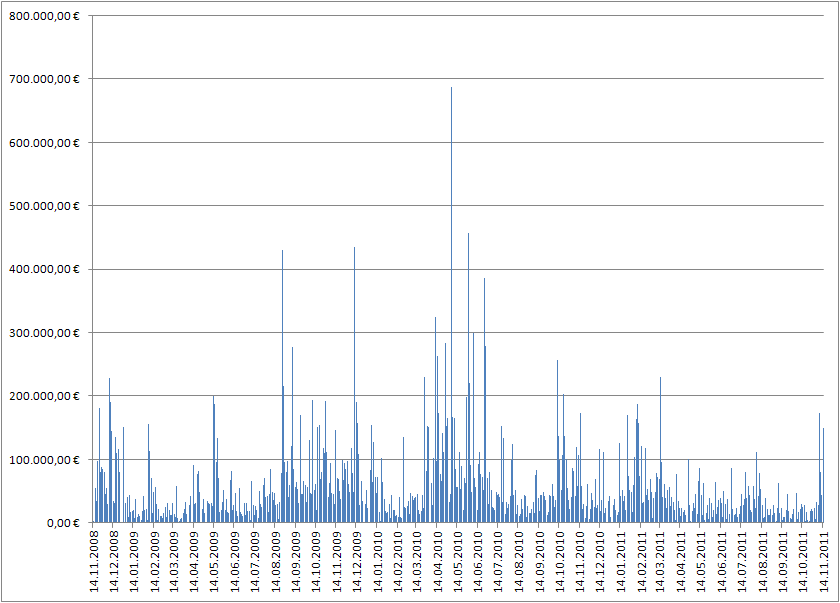The image size is (840, 603).
Task: Click the 14.01.2010 date label
Action: coord(377,561)
